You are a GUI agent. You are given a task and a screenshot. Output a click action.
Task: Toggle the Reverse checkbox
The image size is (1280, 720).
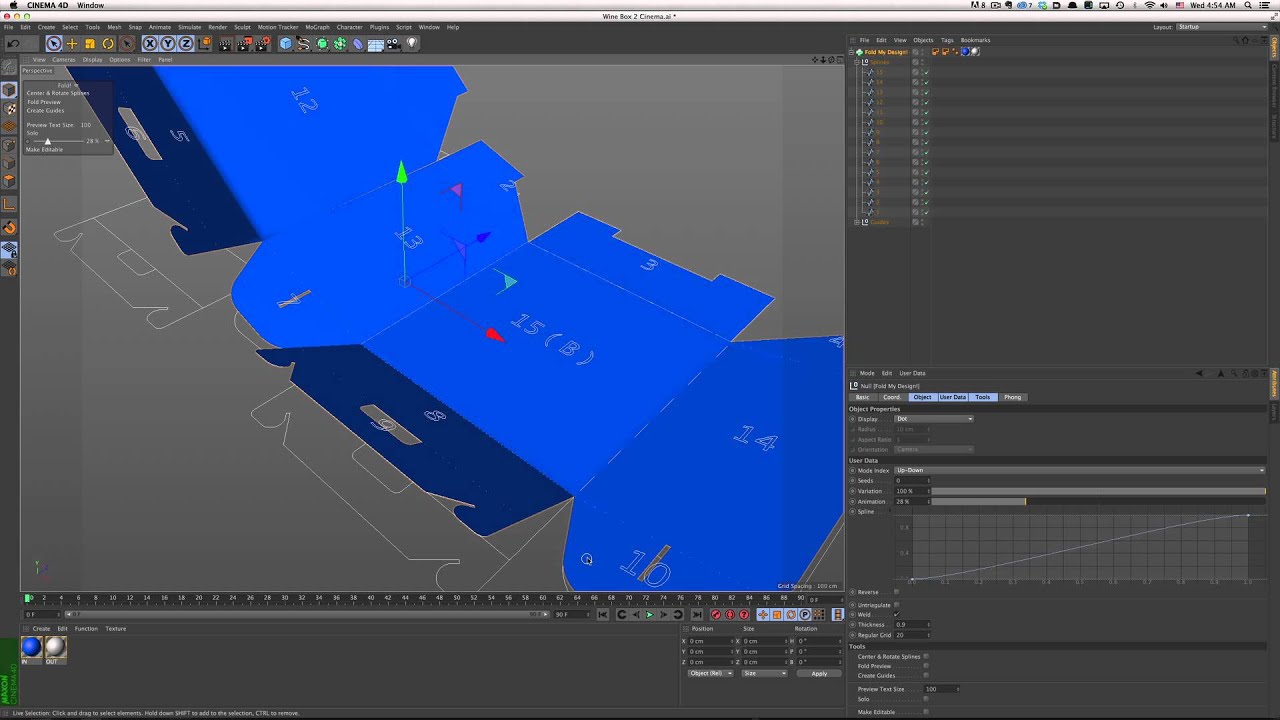tap(896, 592)
